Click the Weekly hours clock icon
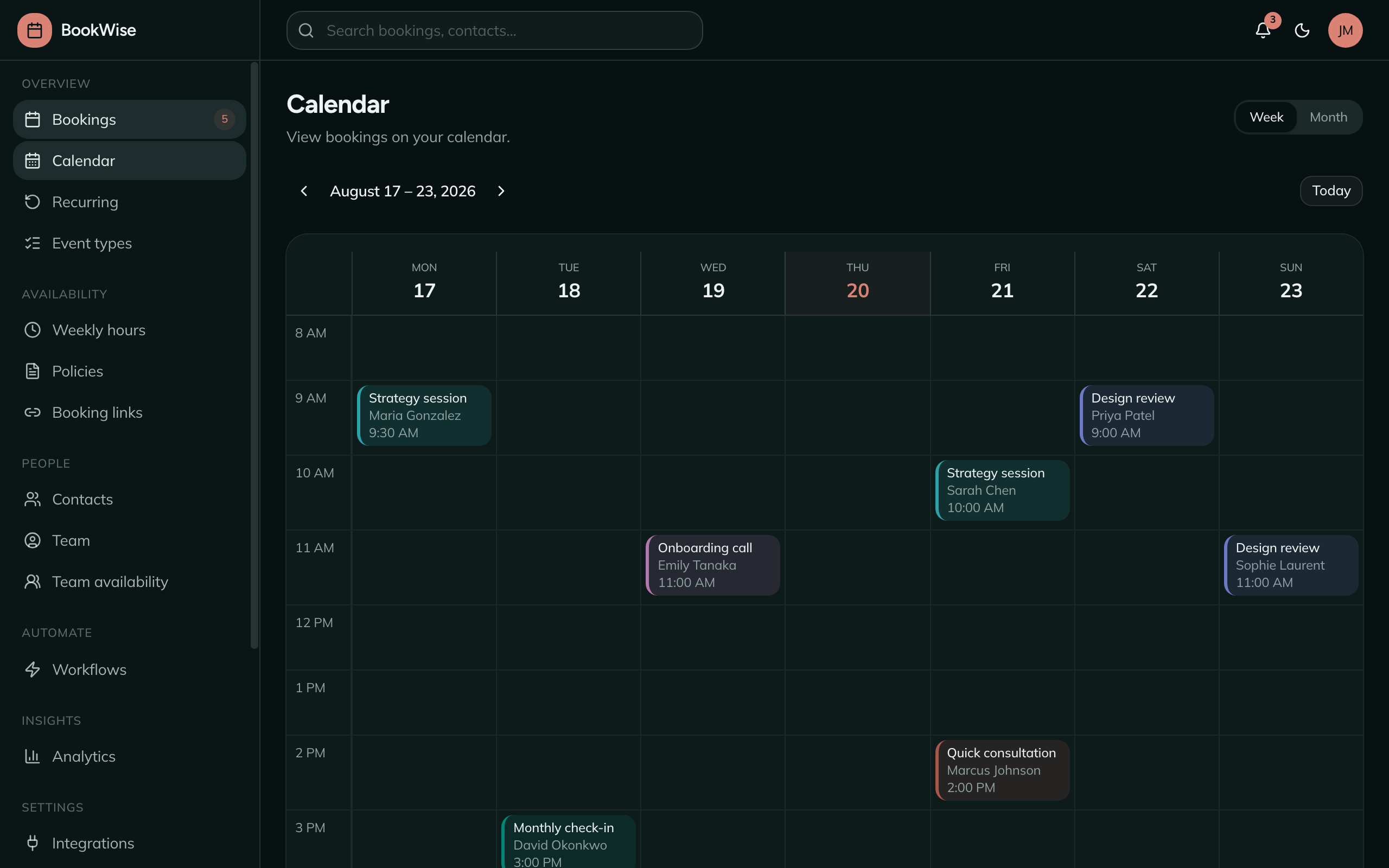The width and height of the screenshot is (1389, 868). pos(33,330)
